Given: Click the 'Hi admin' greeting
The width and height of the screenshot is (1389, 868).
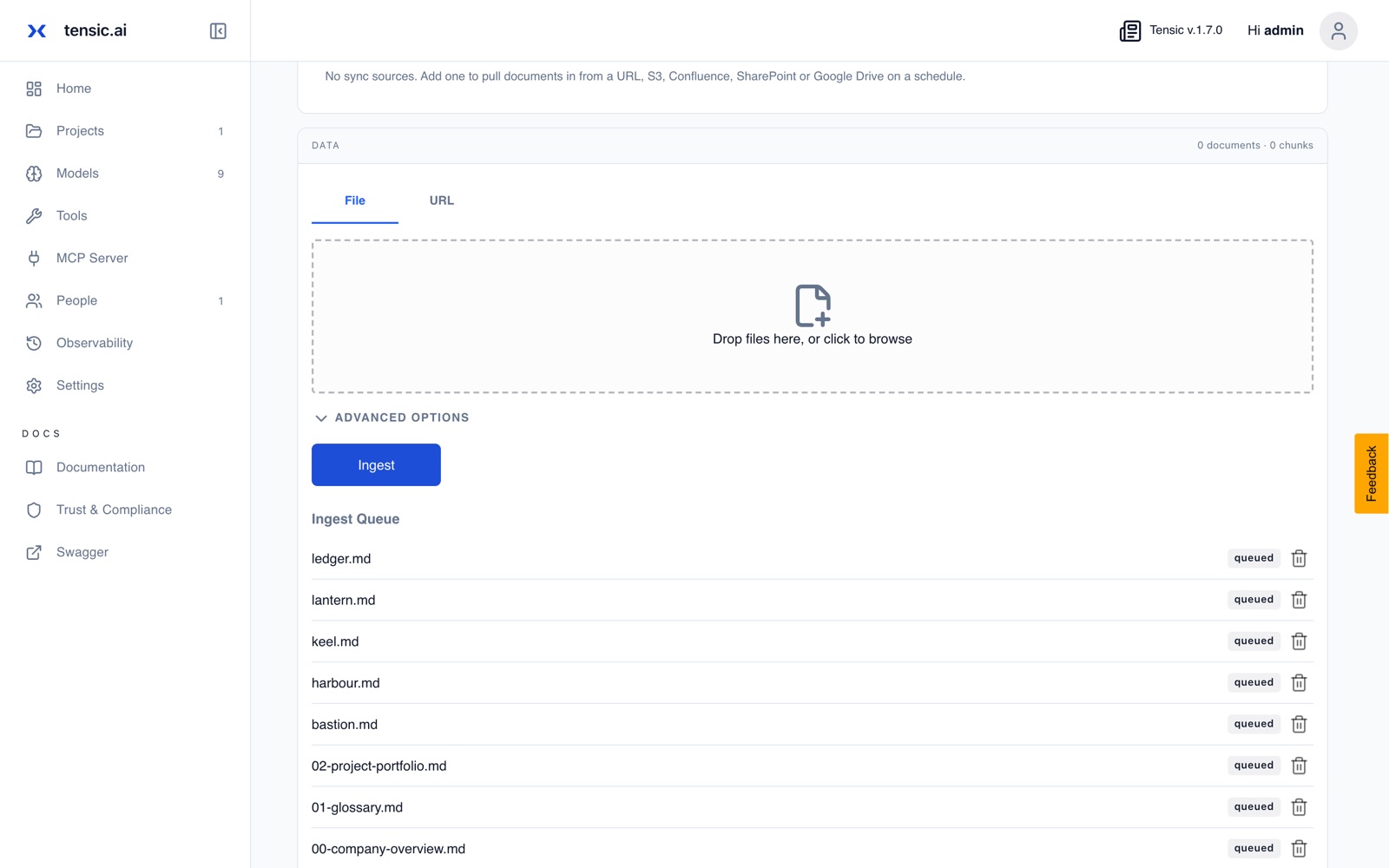Looking at the screenshot, I should [x=1275, y=30].
